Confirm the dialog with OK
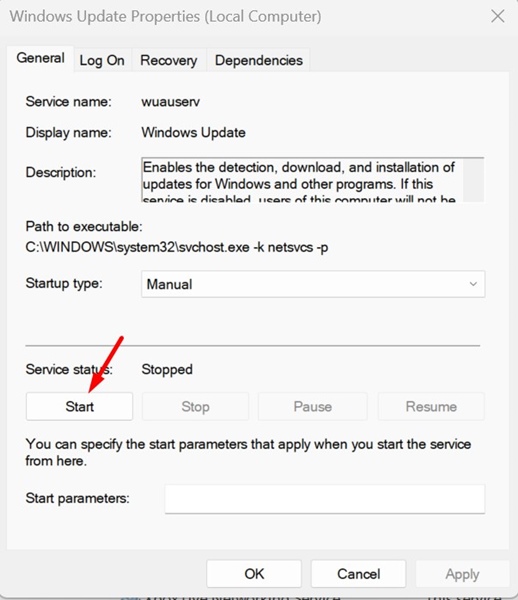This screenshot has height=600, width=518. point(254,574)
